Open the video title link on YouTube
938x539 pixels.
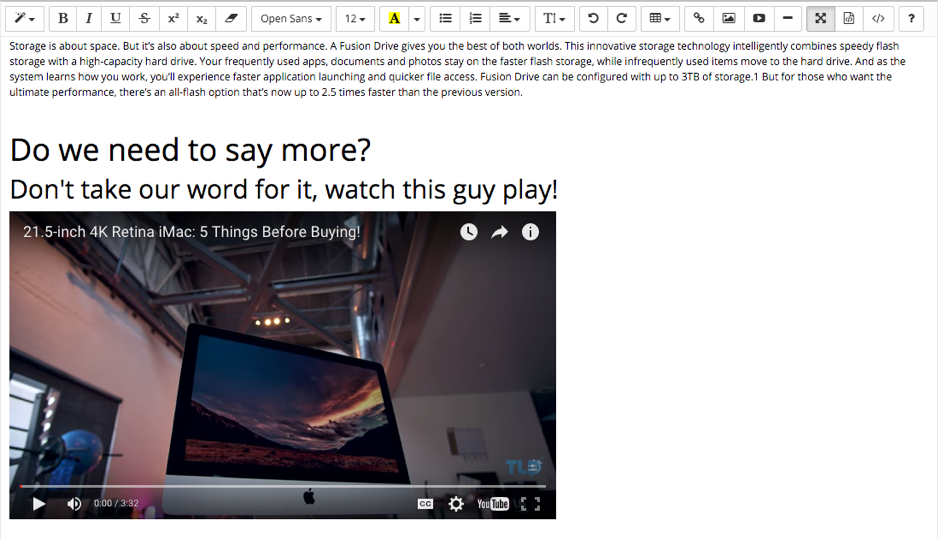pos(191,232)
